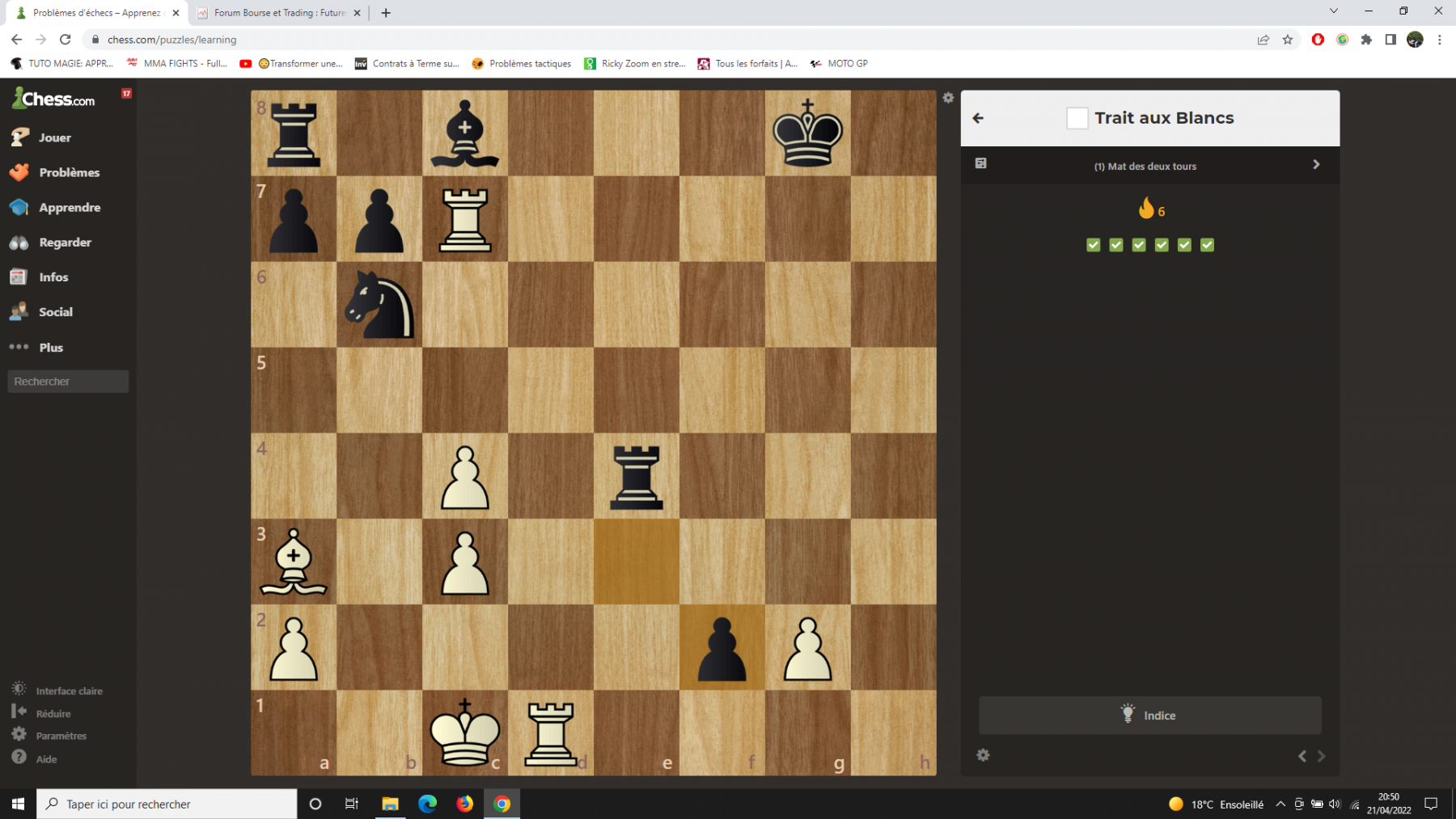Open the puzzle list icon
This screenshot has height=819, width=1456.
pos(980,163)
